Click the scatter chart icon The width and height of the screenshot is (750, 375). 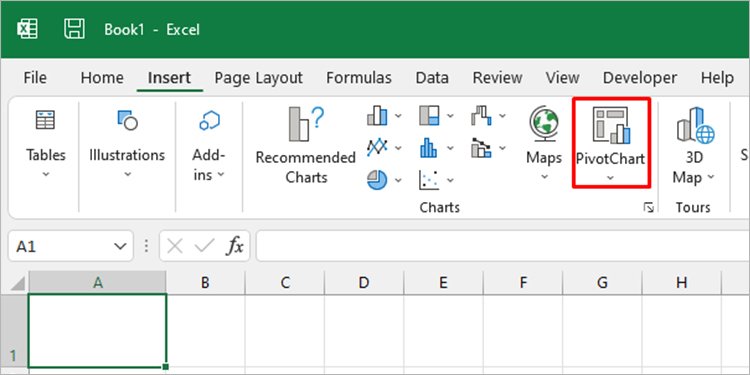(x=429, y=180)
